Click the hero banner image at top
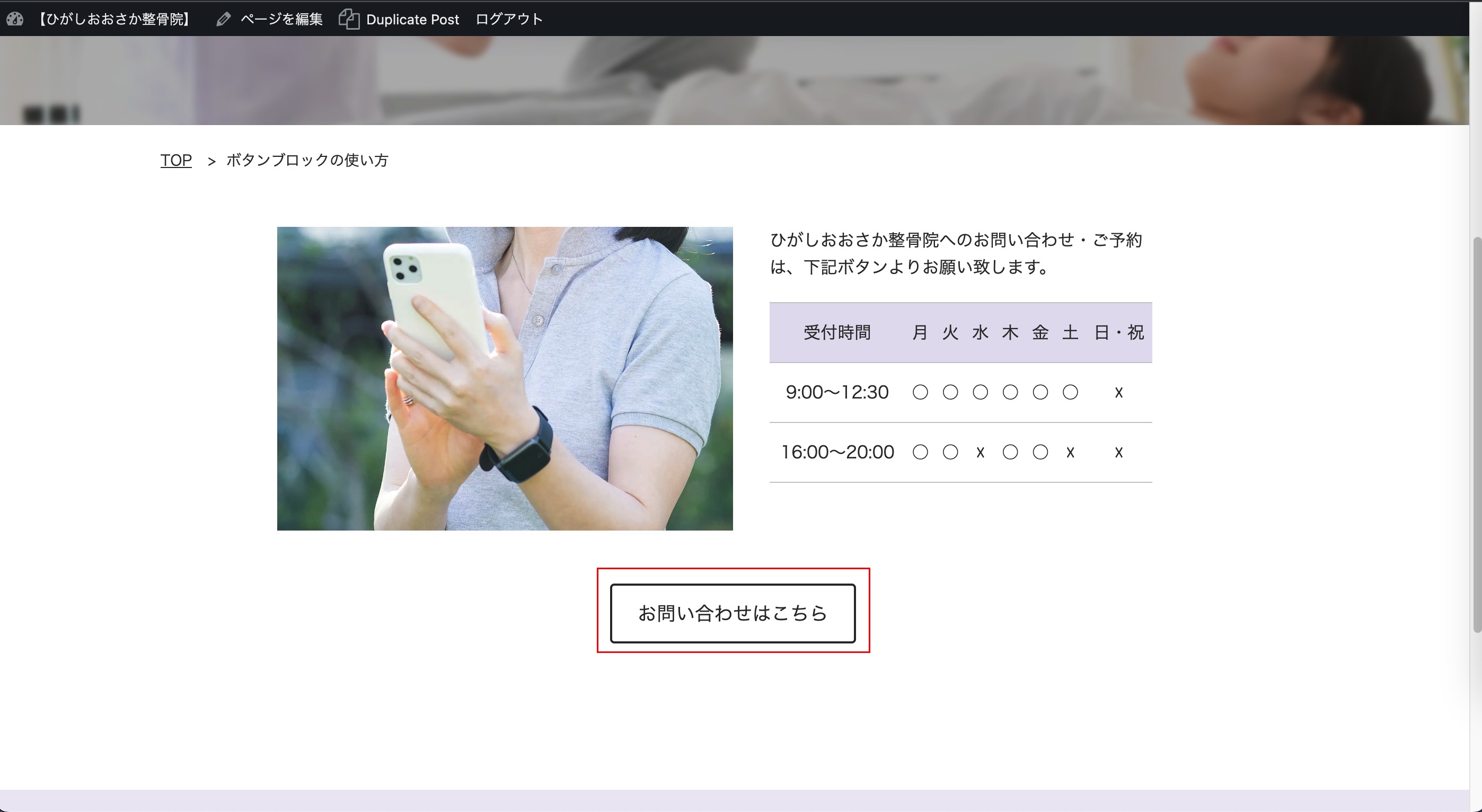The image size is (1482, 812). click(734, 81)
